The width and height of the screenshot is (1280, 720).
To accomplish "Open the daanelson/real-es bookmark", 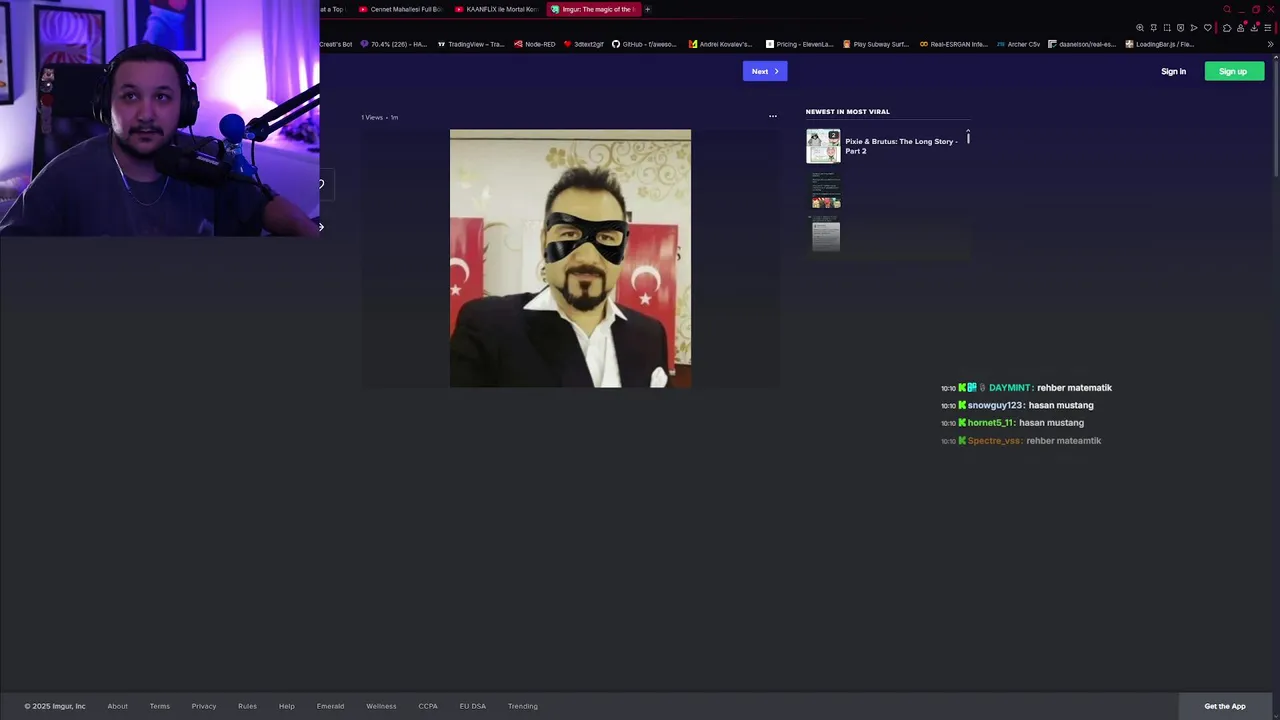I will [1082, 44].
